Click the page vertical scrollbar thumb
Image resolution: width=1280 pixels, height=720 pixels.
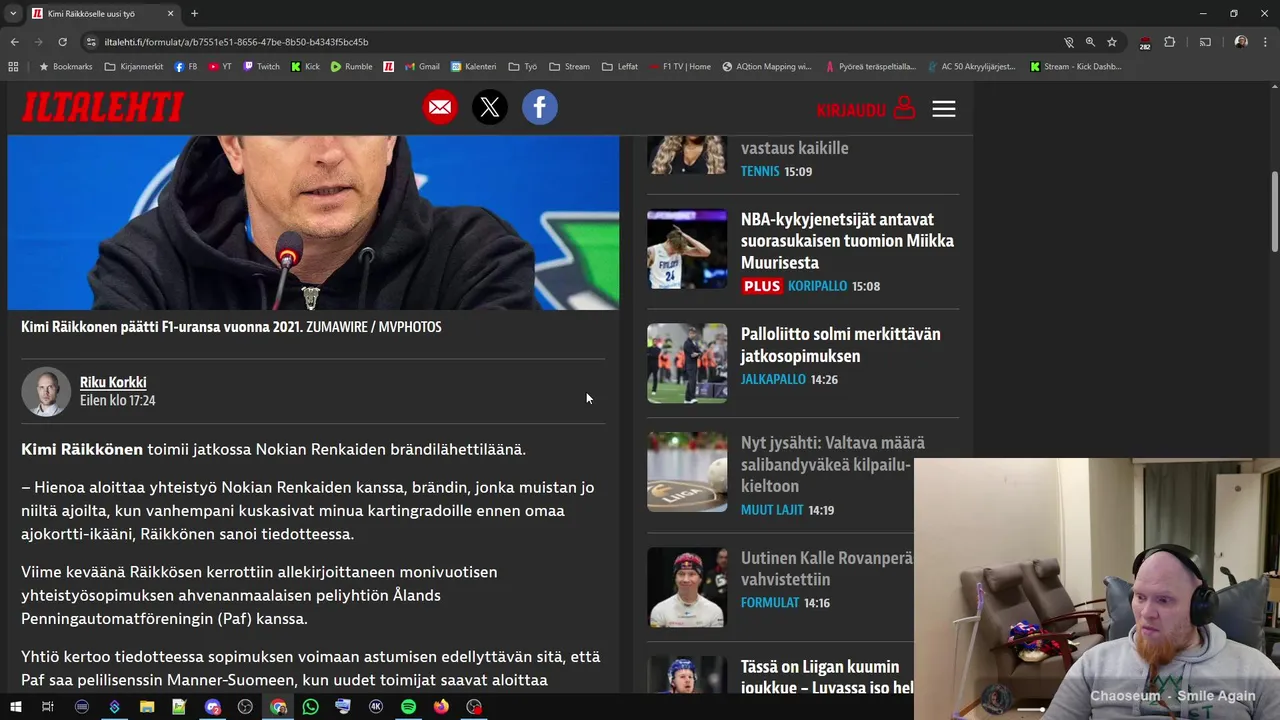(x=1274, y=212)
